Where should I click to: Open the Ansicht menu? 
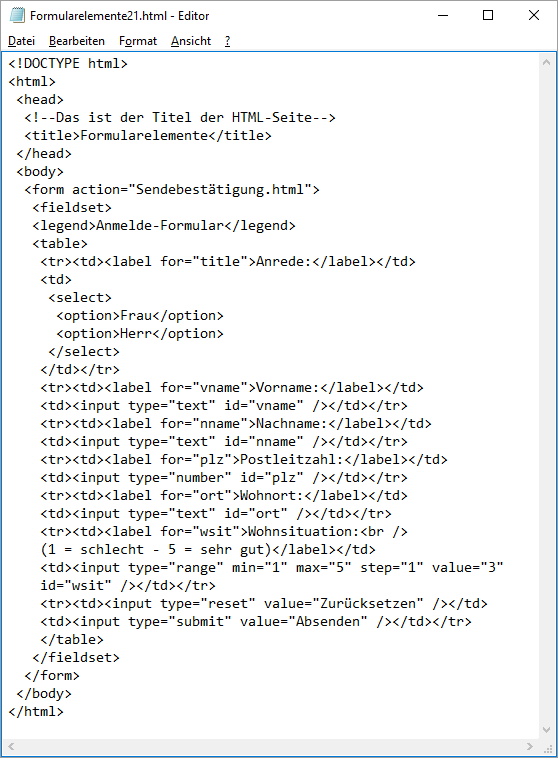[x=191, y=41]
